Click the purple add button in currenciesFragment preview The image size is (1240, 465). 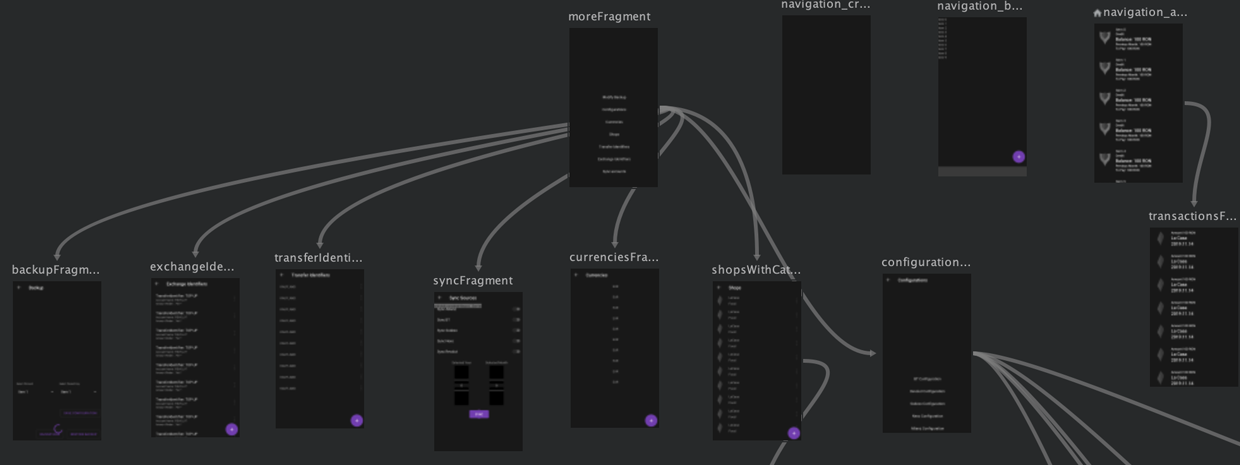(651, 421)
